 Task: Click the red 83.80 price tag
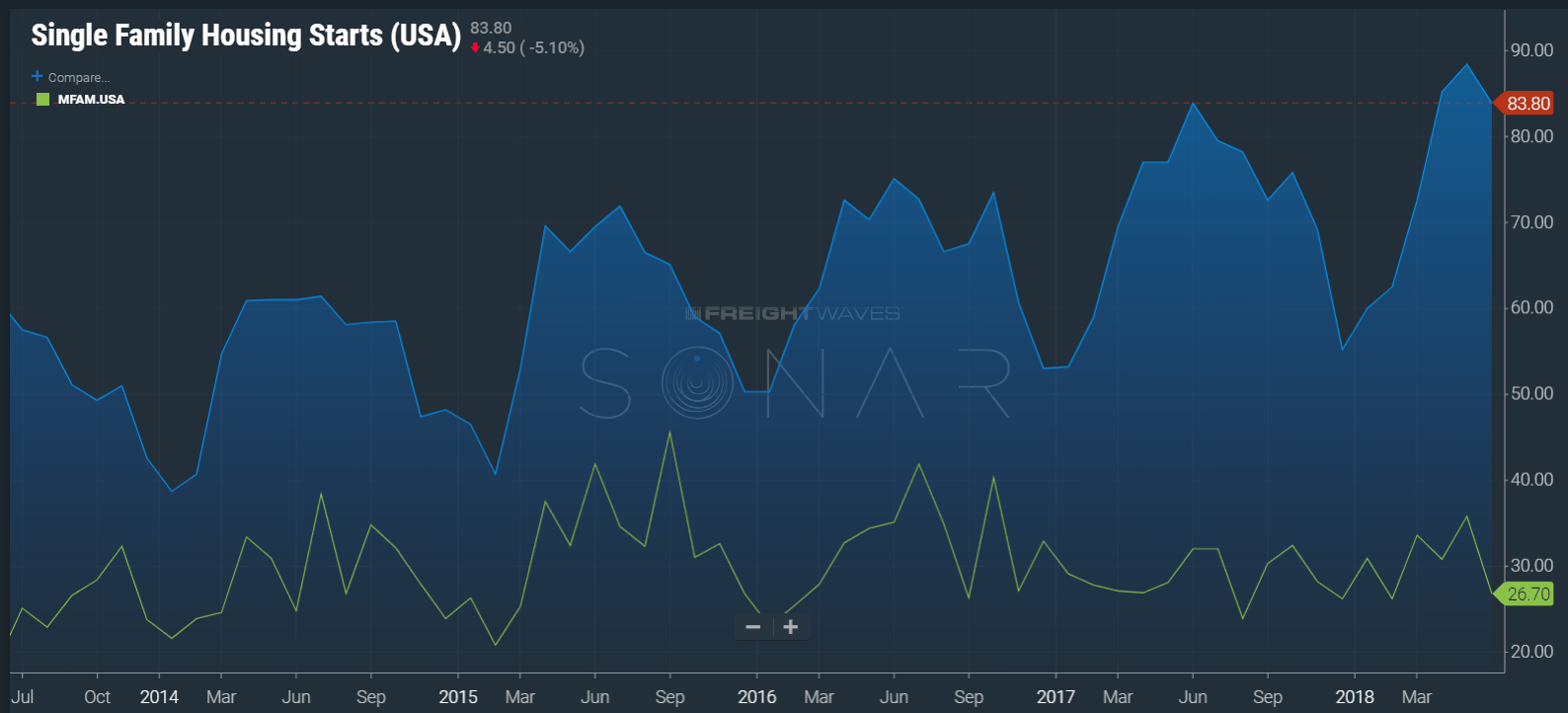coord(1527,103)
